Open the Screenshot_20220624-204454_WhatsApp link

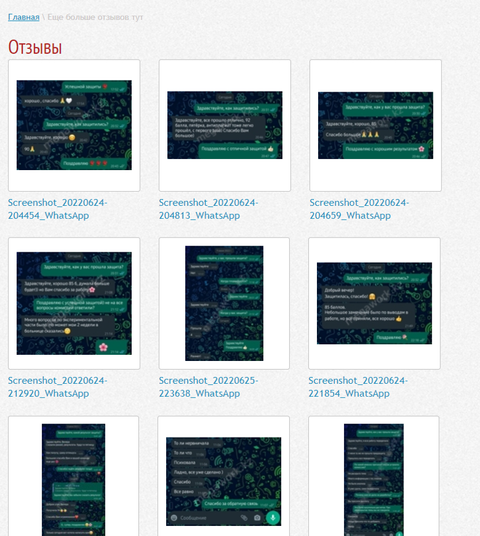57,209
